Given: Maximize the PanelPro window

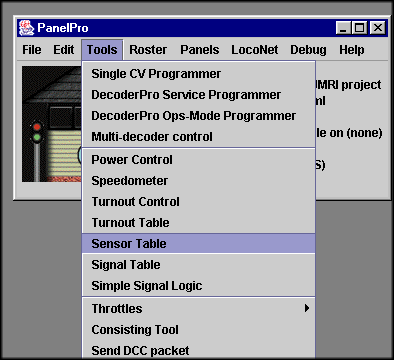Looking at the screenshot, I should click(x=360, y=28).
